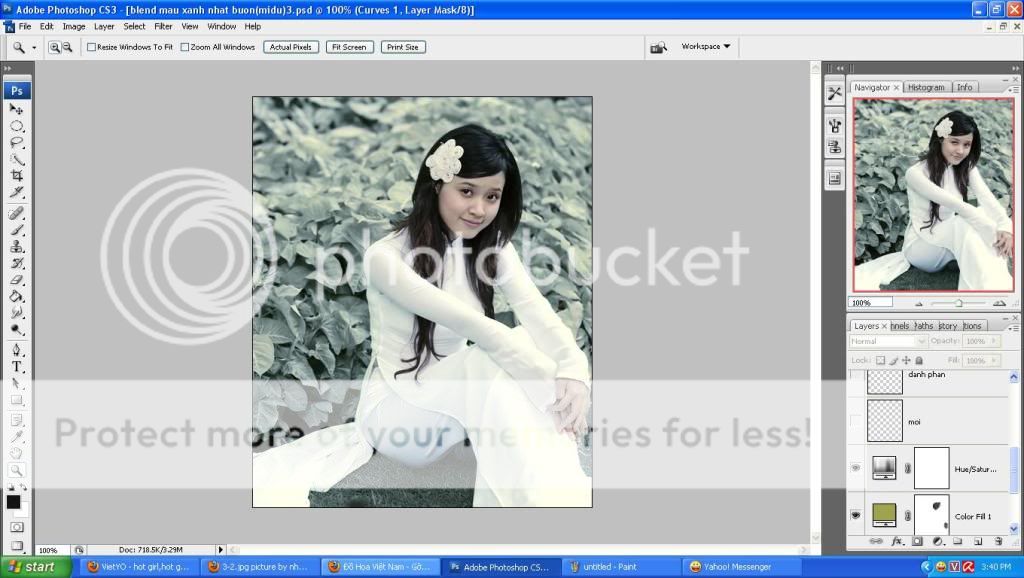Add a layer style with the fx button
This screenshot has width=1024, height=578.
pyautogui.click(x=897, y=541)
